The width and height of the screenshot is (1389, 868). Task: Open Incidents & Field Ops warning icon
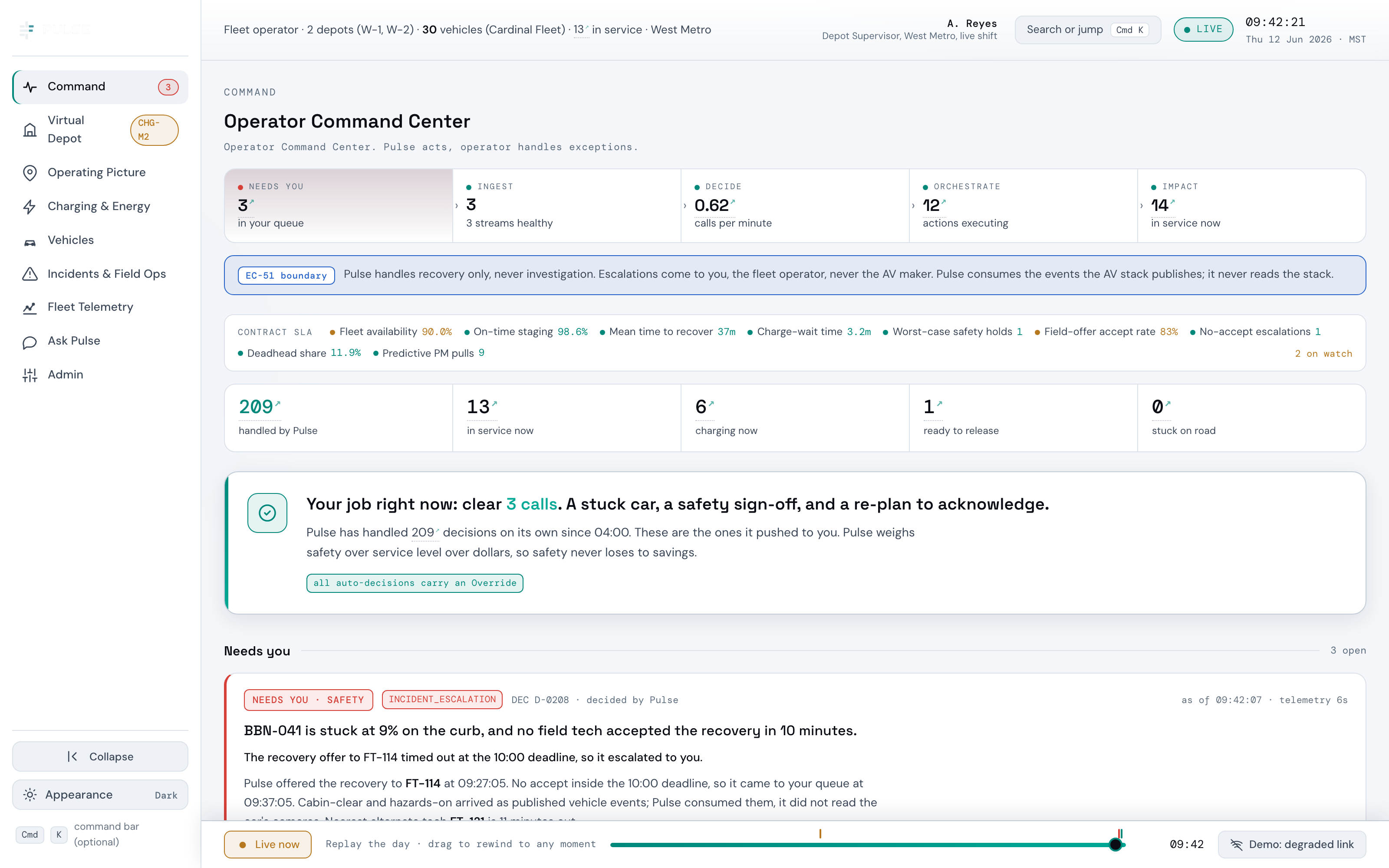30,274
